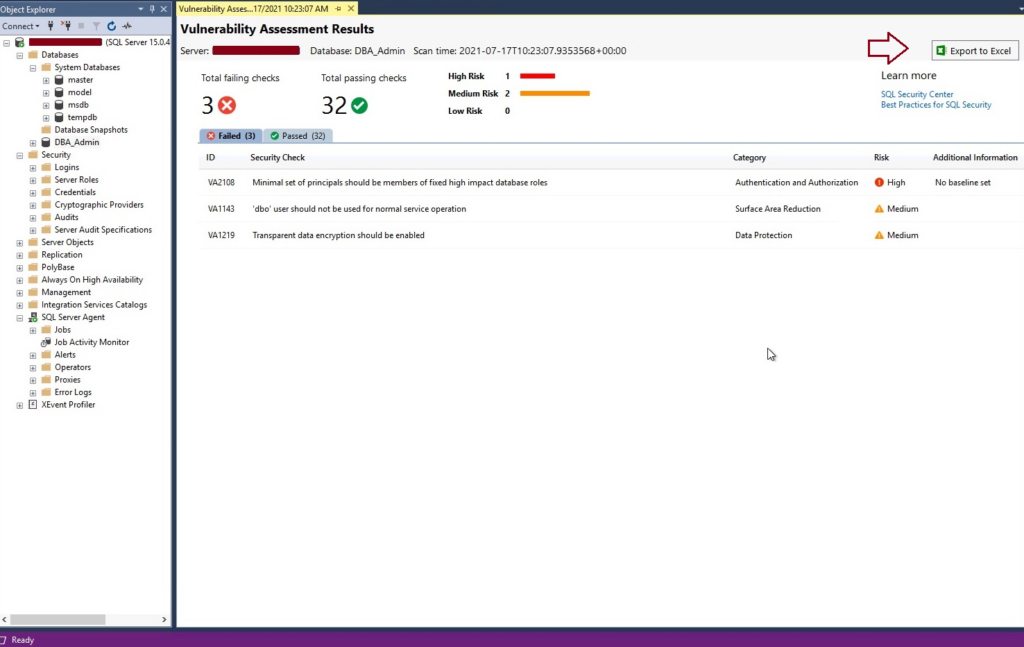The width and height of the screenshot is (1024, 647).
Task: Expand the master database node
Action: (x=46, y=80)
